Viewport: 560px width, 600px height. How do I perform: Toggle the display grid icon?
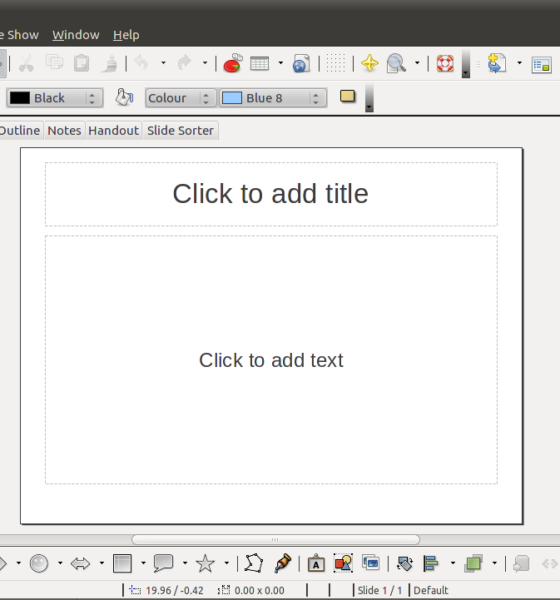336,63
